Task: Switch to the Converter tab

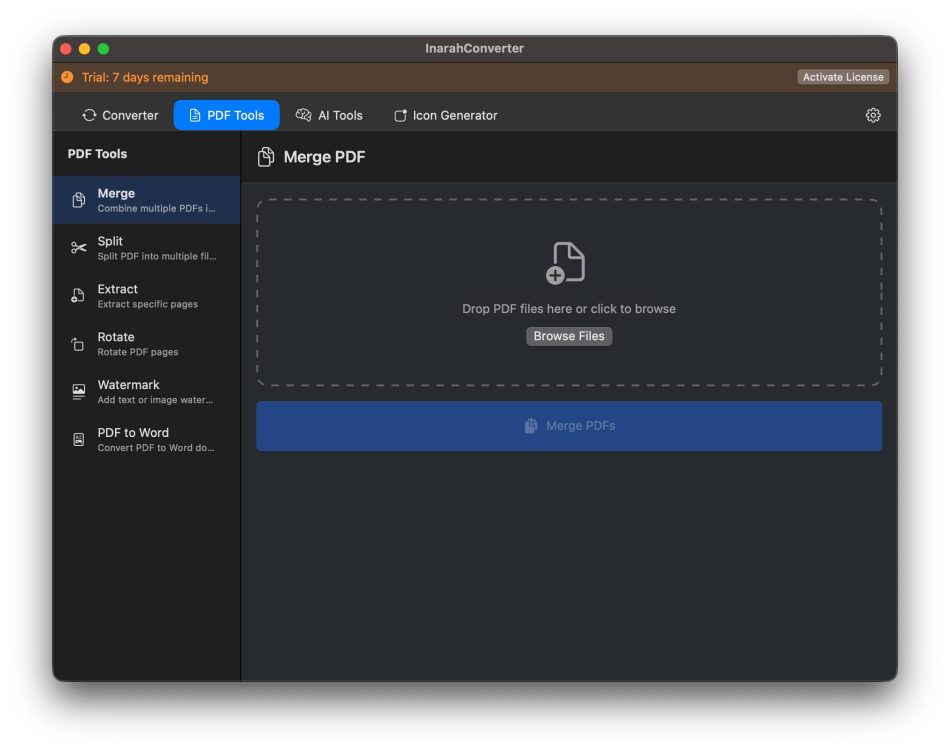Action: pos(120,116)
